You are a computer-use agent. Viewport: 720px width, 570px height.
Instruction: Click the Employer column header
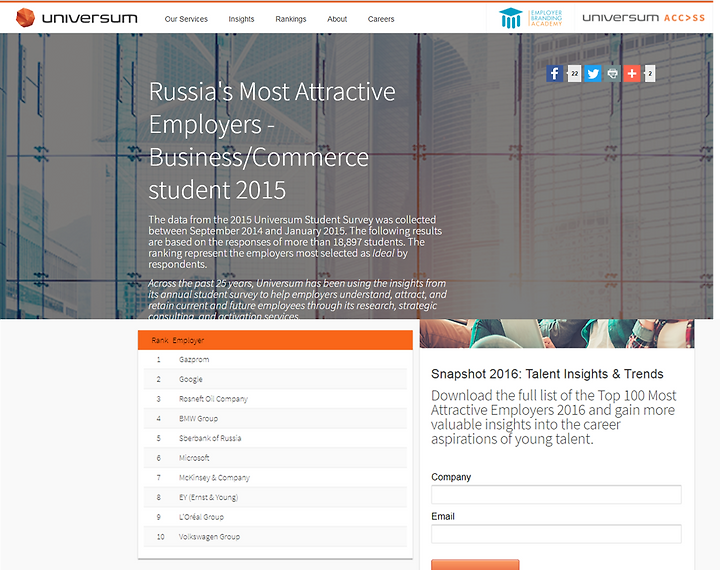coord(188,340)
